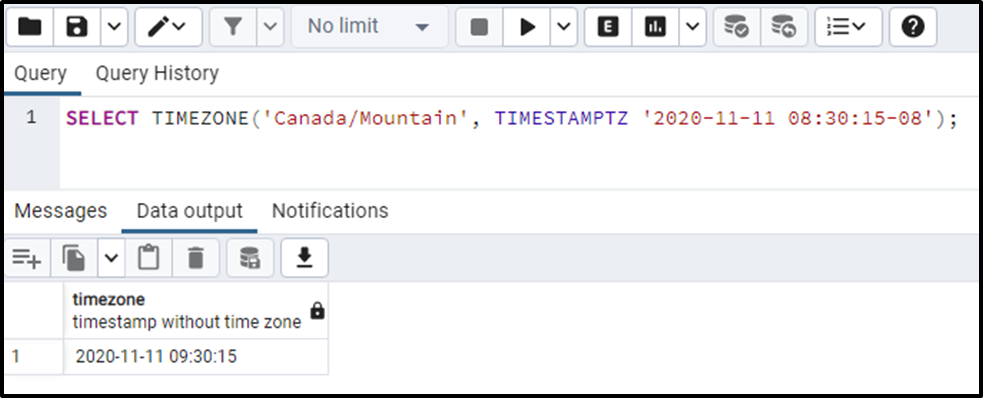Download results with the download button
Image resolution: width=983 pixels, height=398 pixels.
tap(305, 258)
